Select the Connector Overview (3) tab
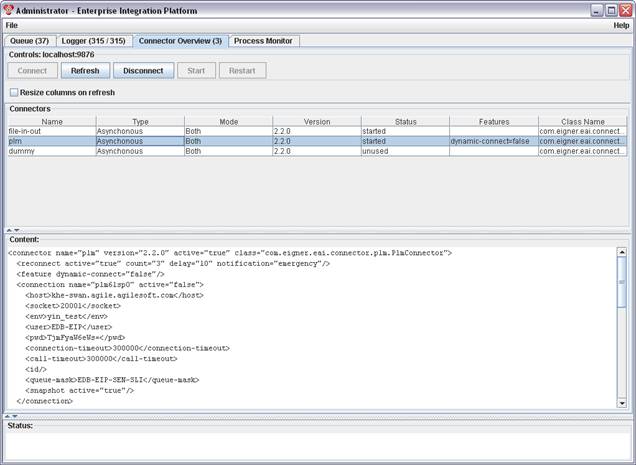The height and width of the screenshot is (465, 636). (x=180, y=41)
